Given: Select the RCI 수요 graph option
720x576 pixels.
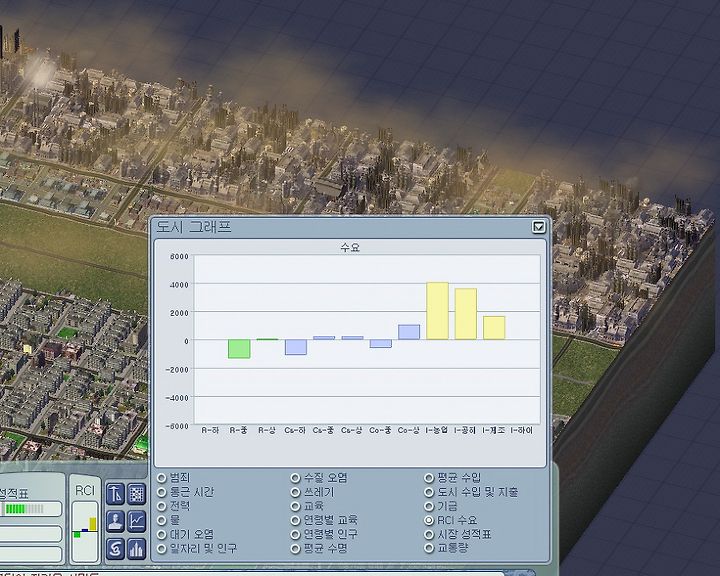Looking at the screenshot, I should [429, 520].
